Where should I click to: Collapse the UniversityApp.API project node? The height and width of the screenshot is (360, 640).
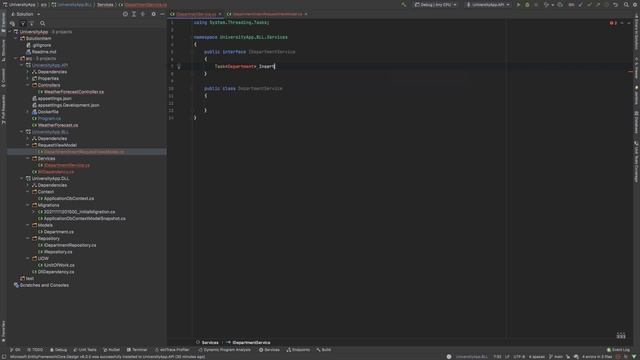(x=22, y=65)
